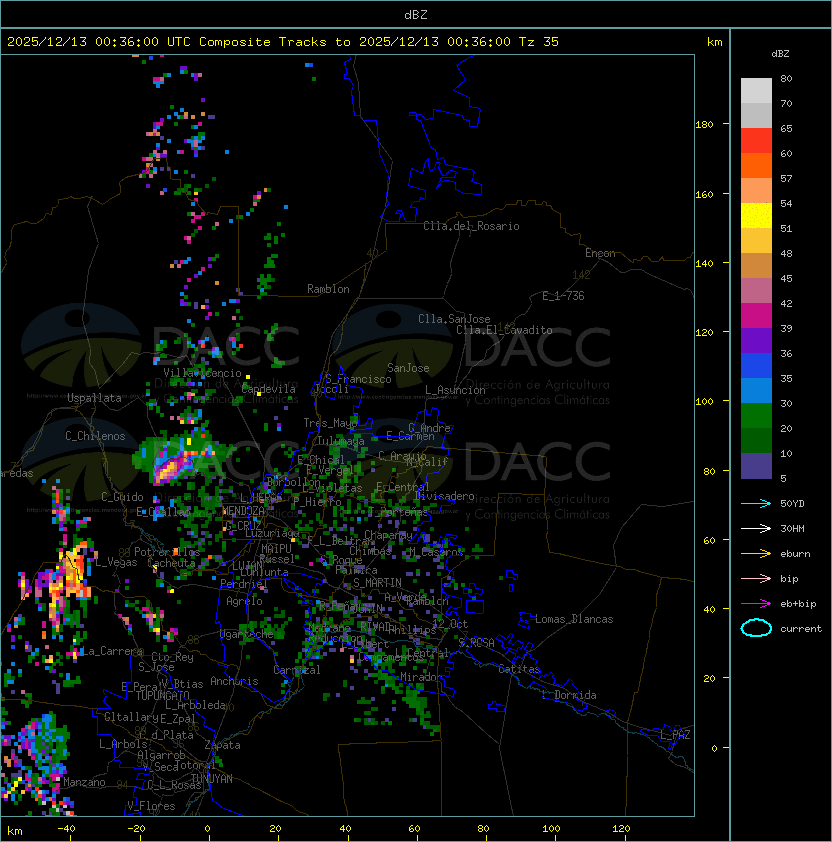This screenshot has height=842, width=832.
Task: Click the orange-red storm core left of L_Vegas
Action: [77, 571]
